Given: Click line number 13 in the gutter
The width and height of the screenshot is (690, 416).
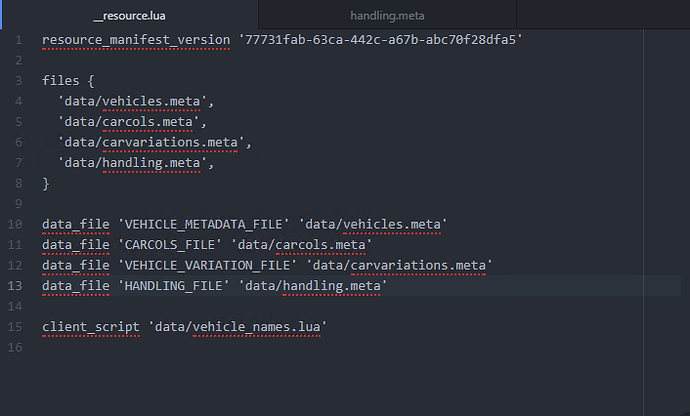Looking at the screenshot, I should tap(16, 286).
